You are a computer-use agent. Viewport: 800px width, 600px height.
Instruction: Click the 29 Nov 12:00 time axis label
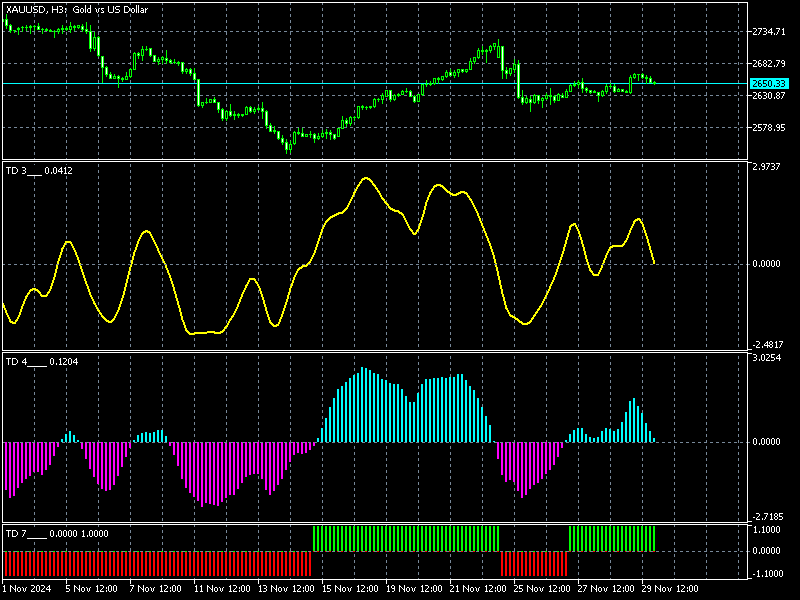[670, 589]
